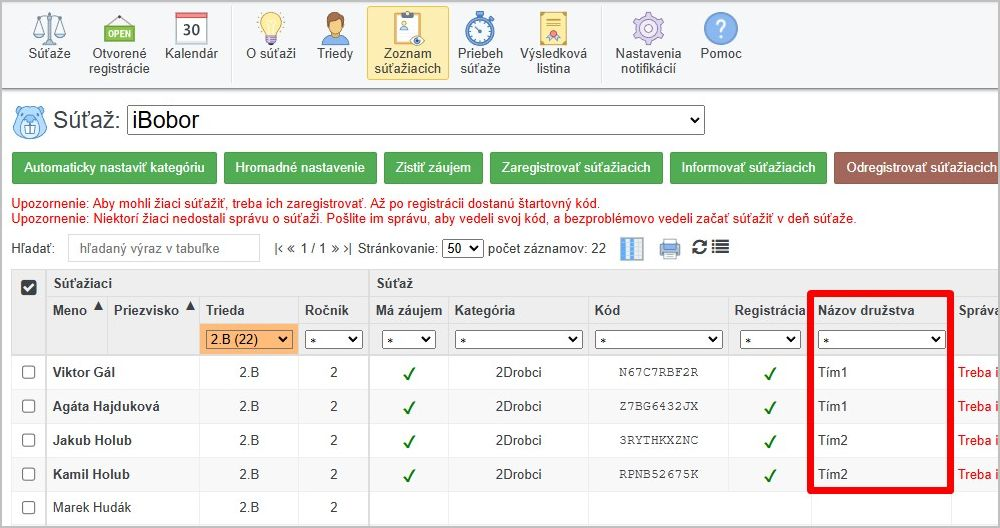Check the box for Jakub Holub
Image resolution: width=1000 pixels, height=528 pixels.
pyautogui.click(x=29, y=441)
